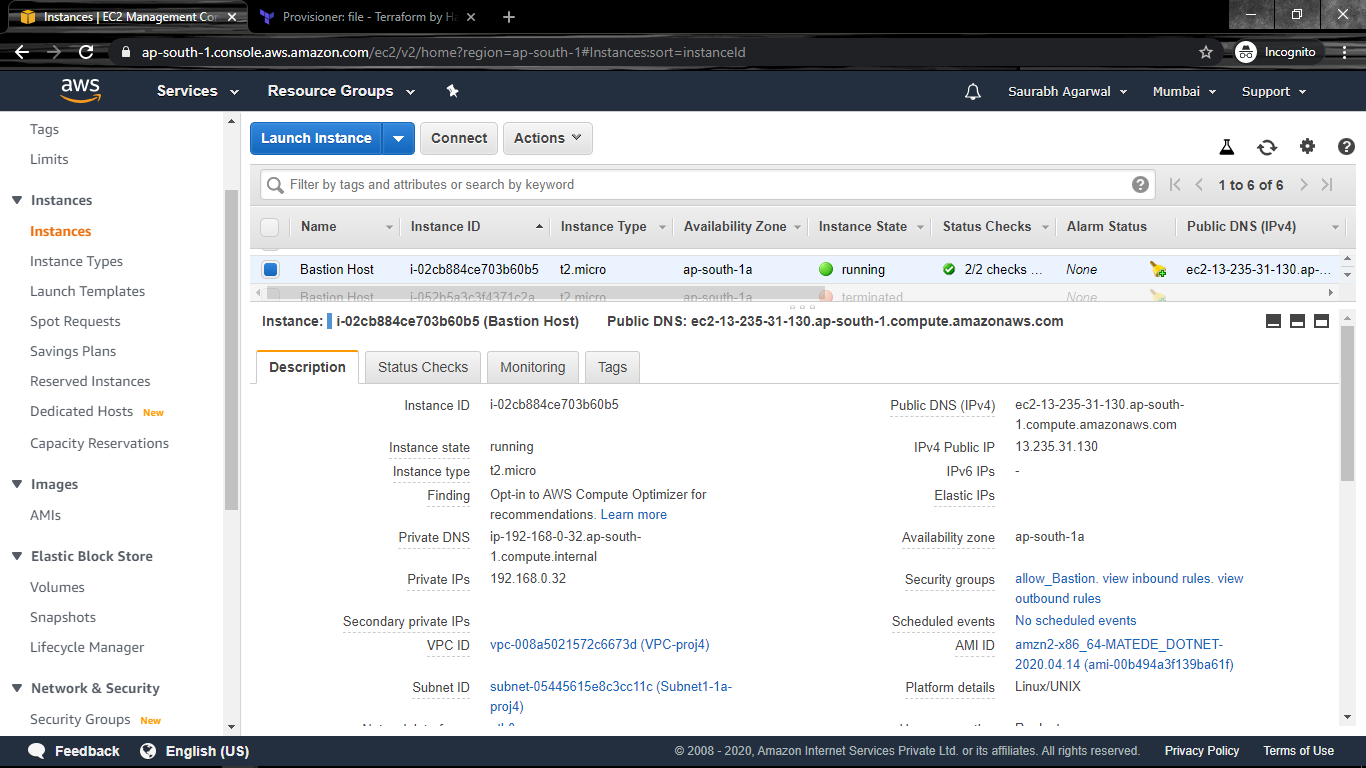
Task: Open the Actions dropdown
Action: click(x=547, y=138)
